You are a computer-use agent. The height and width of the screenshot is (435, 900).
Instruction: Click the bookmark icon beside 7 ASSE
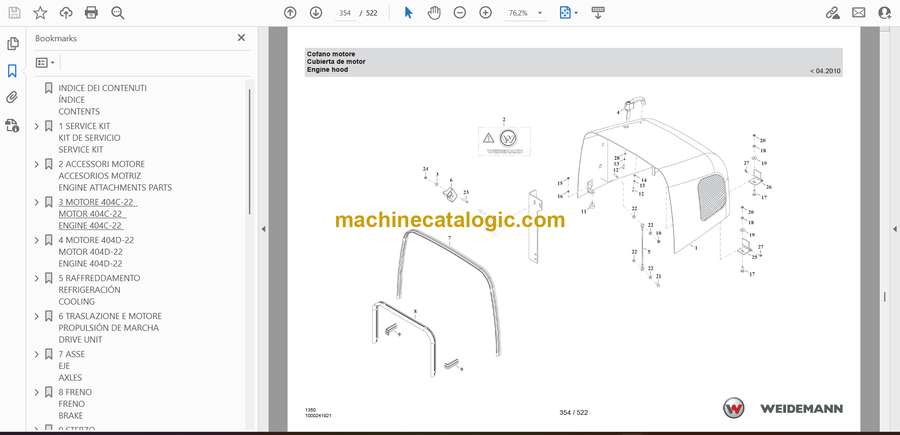49,354
